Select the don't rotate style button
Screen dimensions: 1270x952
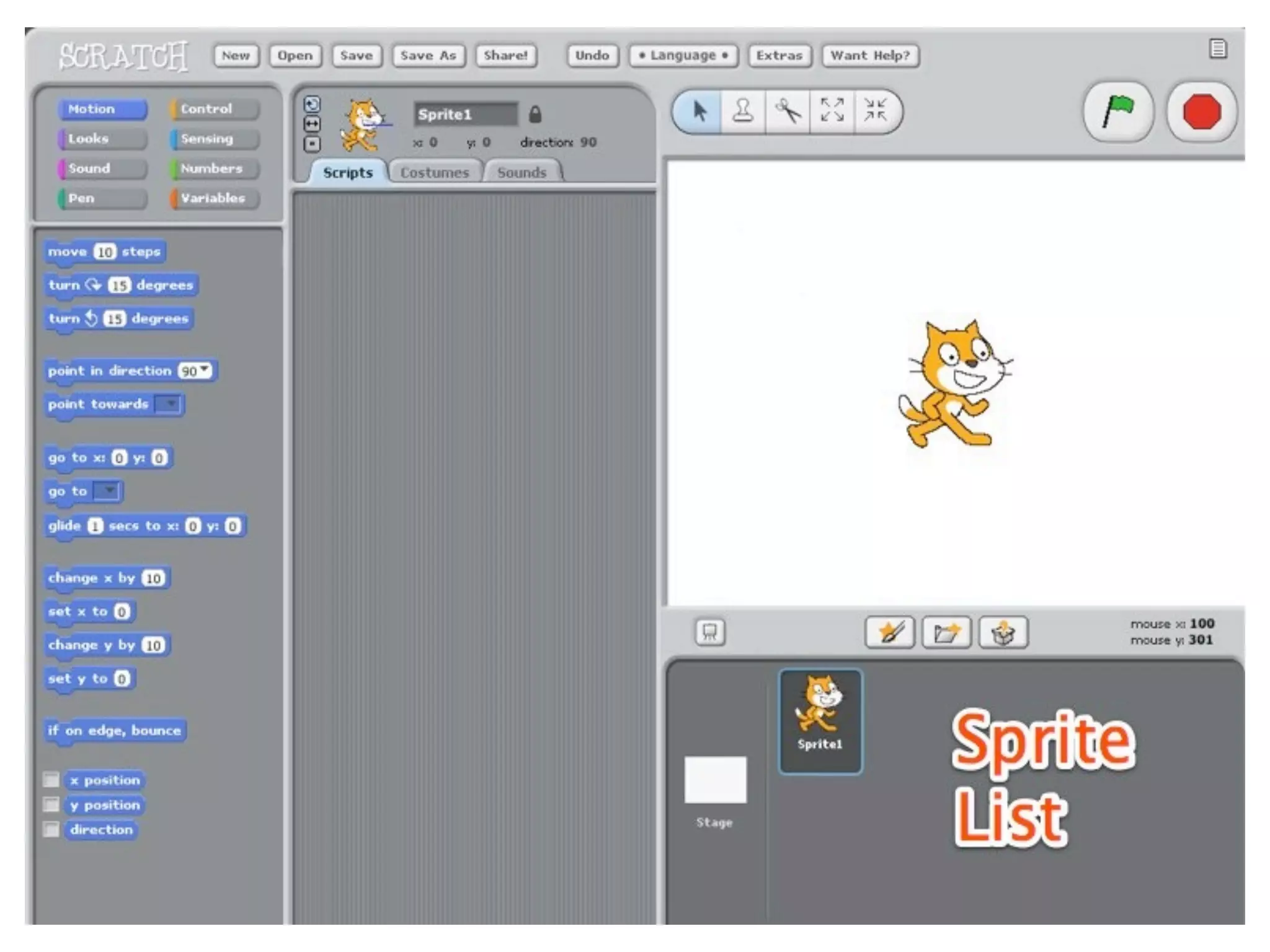(x=312, y=144)
